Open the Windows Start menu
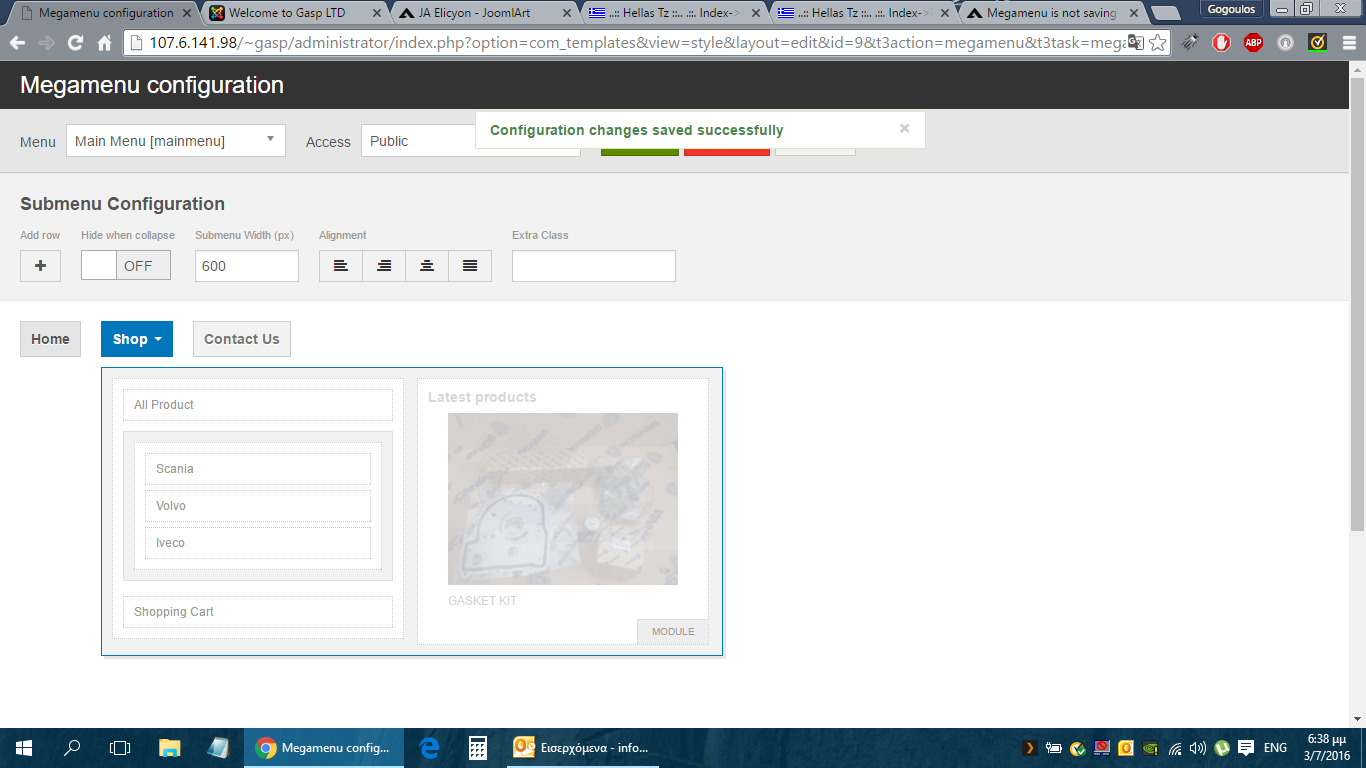The width and height of the screenshot is (1366, 768). tap(24, 748)
